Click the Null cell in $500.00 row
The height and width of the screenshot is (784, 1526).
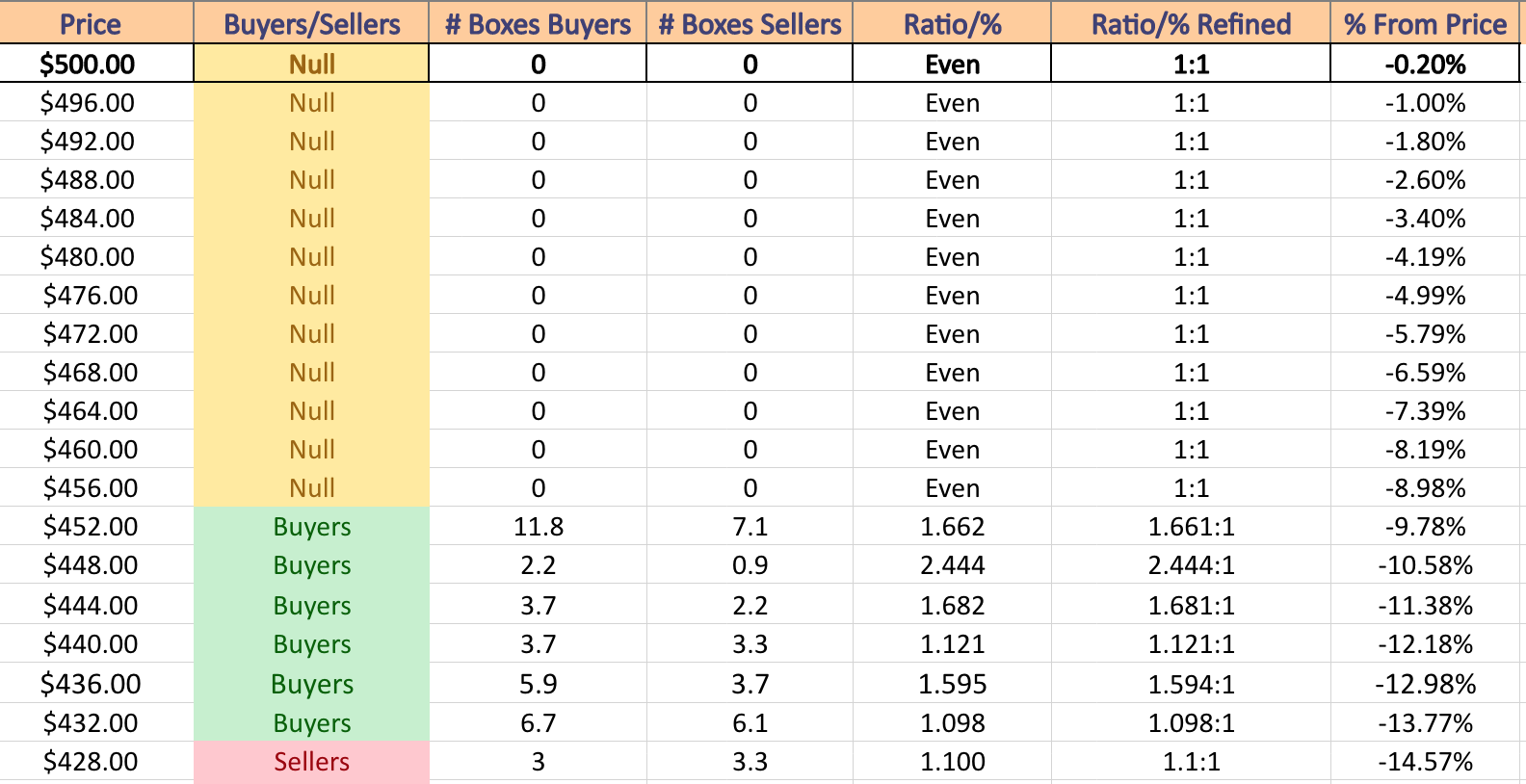pyautogui.click(x=311, y=64)
